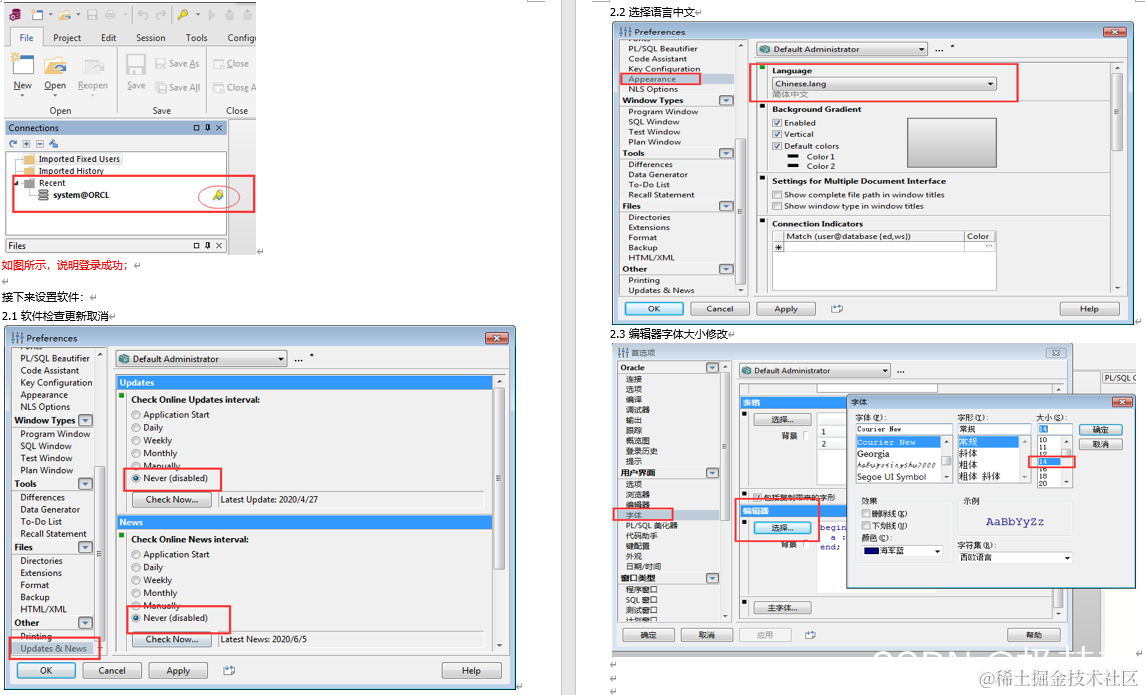1145x695 pixels.
Task: Select Georgia in the font list
Action: click(x=873, y=454)
